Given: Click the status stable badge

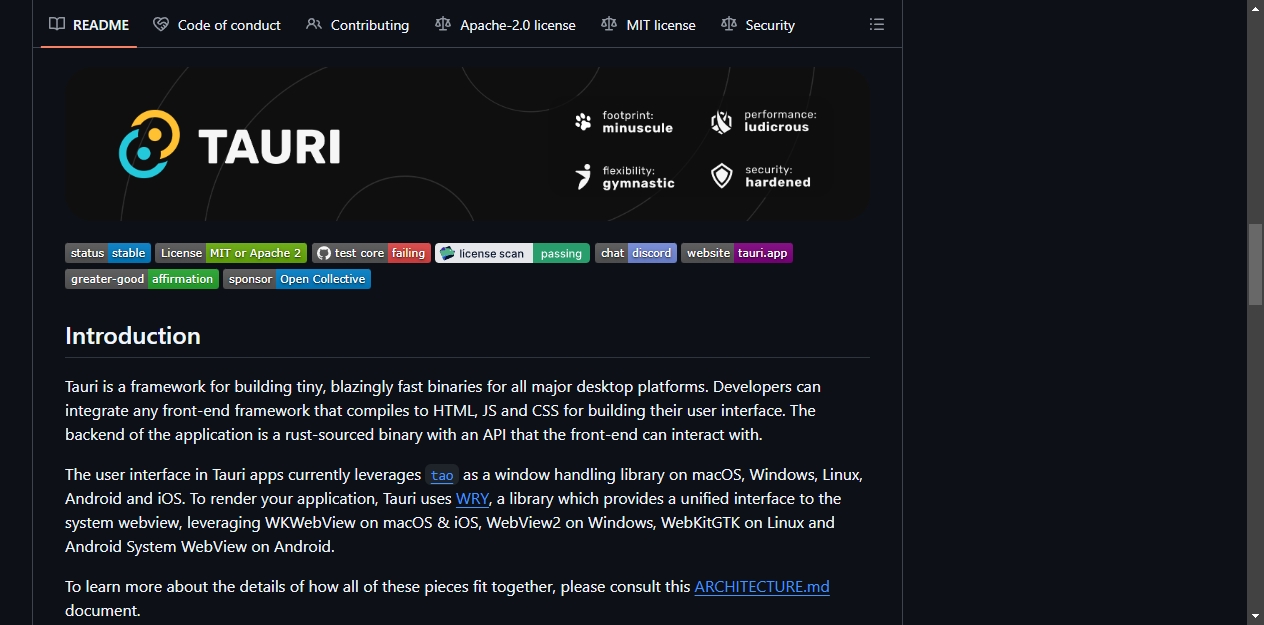Looking at the screenshot, I should coord(108,253).
